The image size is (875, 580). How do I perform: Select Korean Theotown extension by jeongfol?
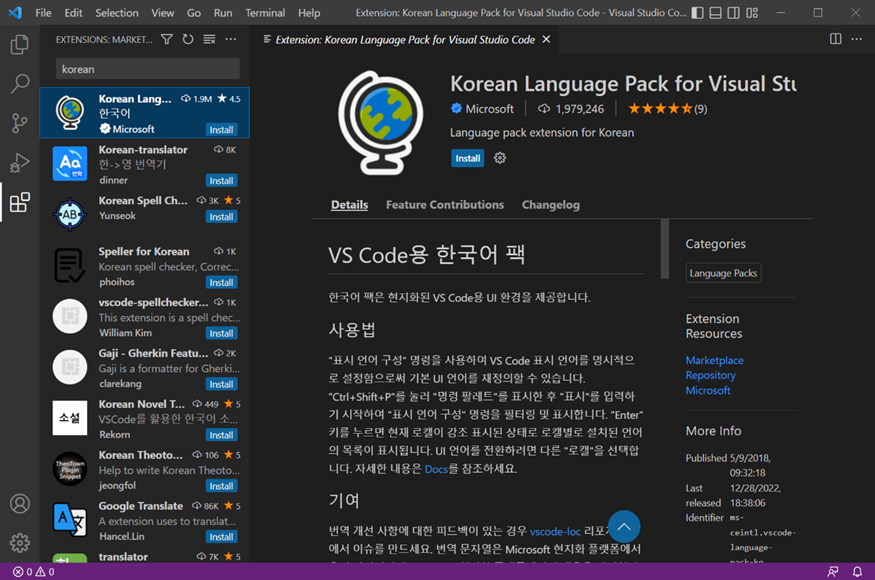[x=145, y=469]
